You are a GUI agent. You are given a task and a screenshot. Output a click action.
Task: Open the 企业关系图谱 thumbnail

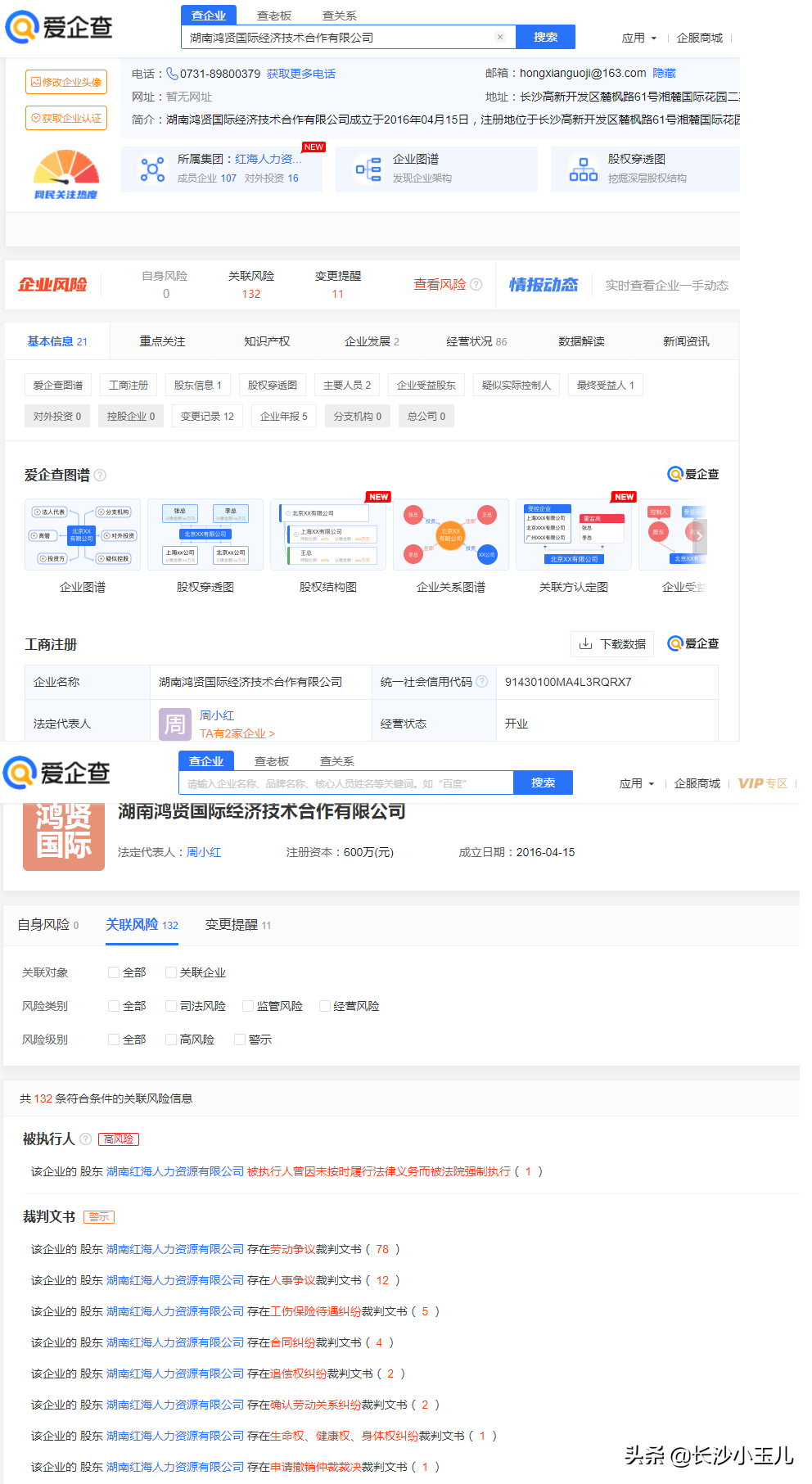point(451,535)
